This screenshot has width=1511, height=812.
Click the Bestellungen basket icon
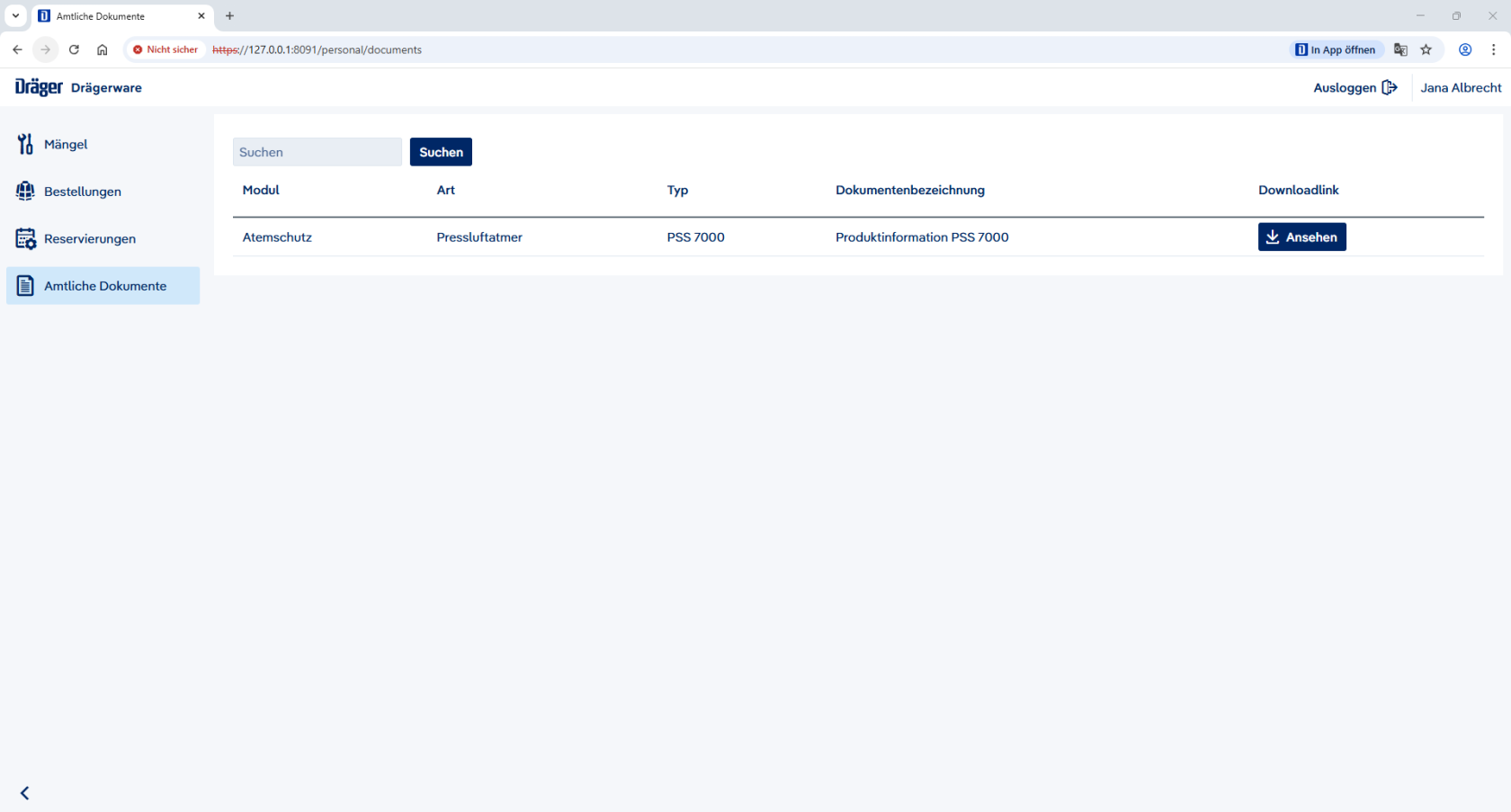(x=25, y=192)
